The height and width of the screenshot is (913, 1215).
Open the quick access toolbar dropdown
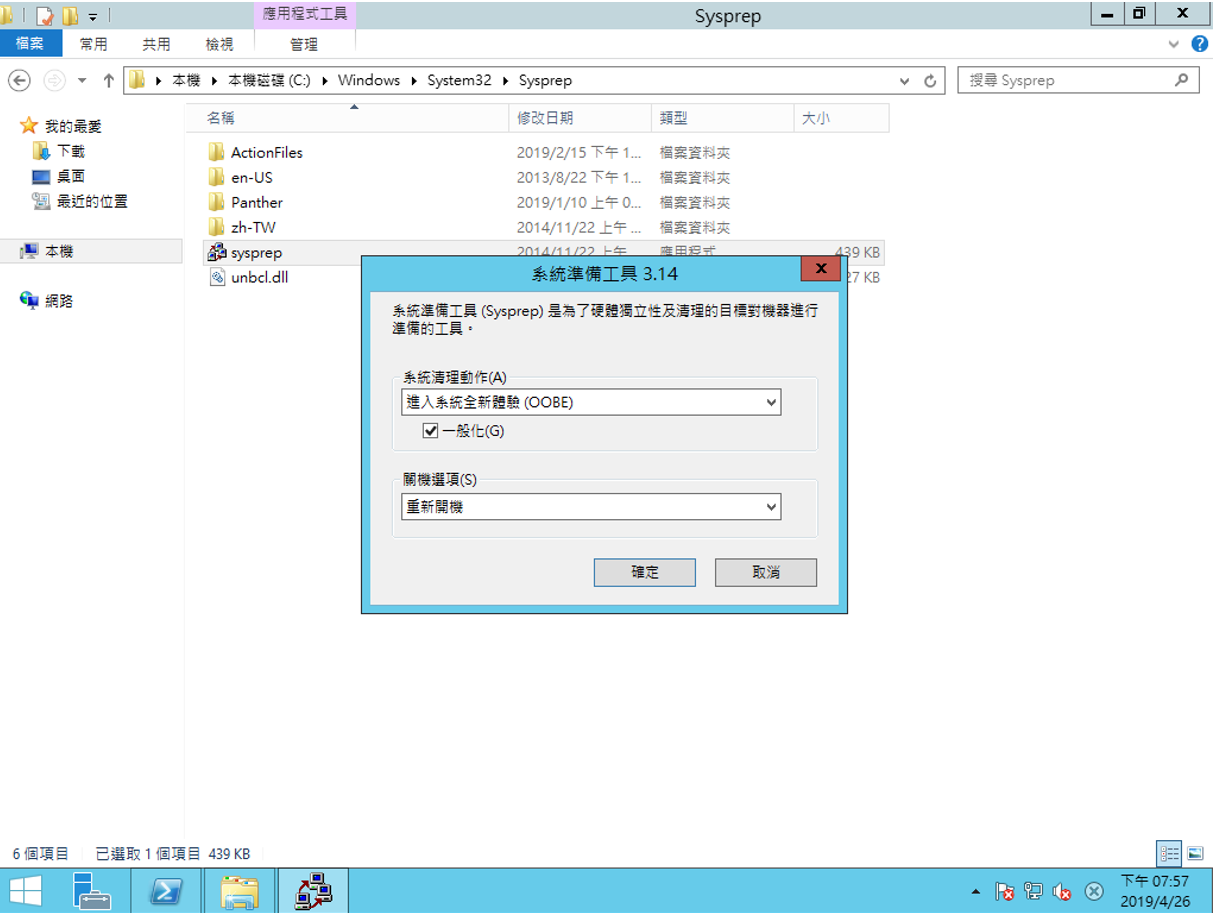pos(93,16)
